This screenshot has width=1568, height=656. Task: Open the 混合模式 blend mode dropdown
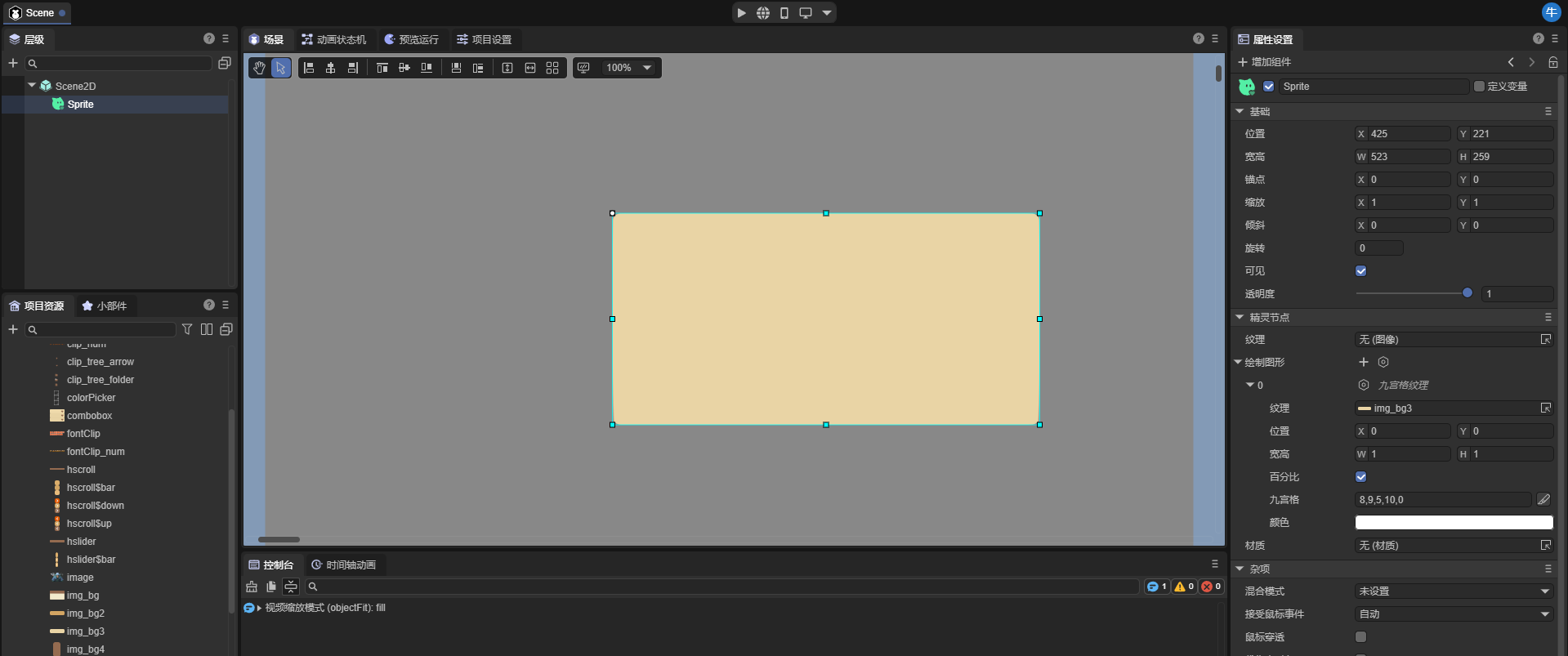1453,591
